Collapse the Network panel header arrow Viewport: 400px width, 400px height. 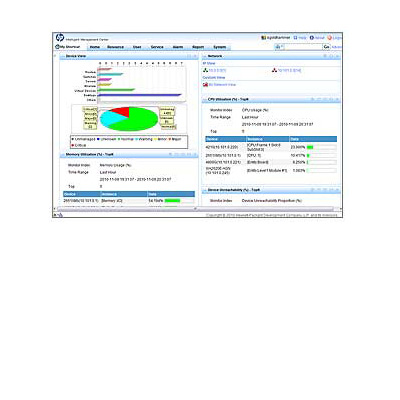point(204,56)
